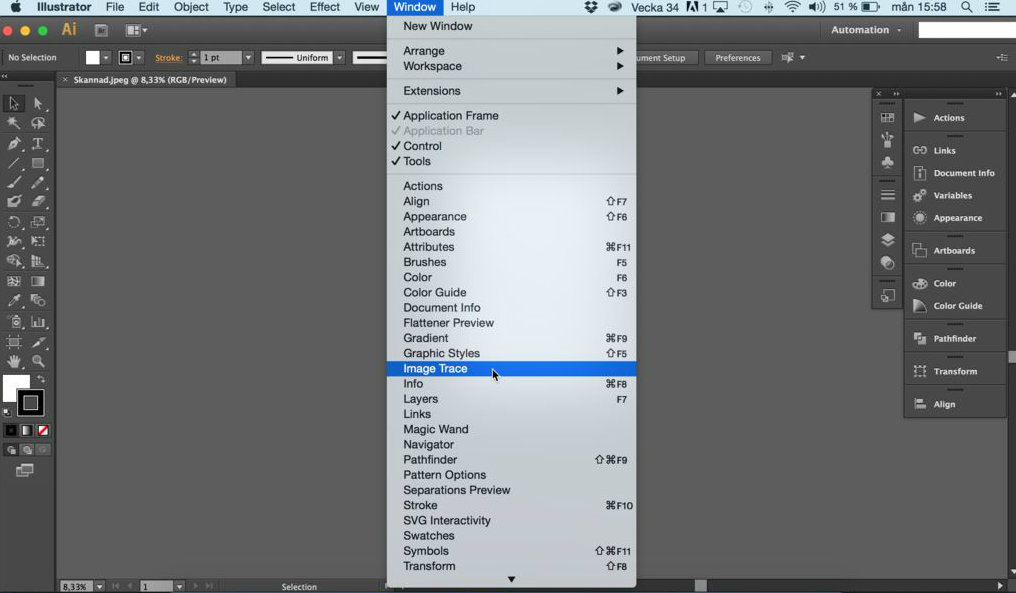The height and width of the screenshot is (593, 1016).
Task: Select the Hand tool
Action: click(14, 362)
